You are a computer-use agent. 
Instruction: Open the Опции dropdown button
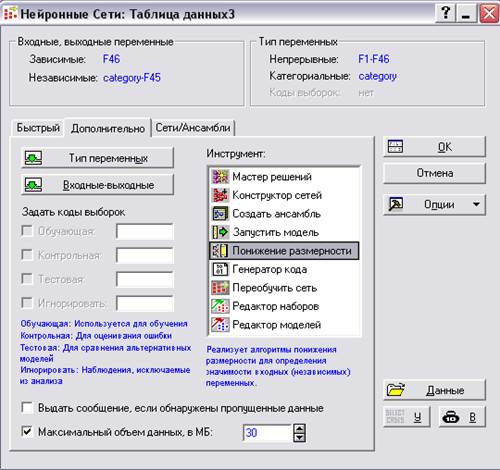point(435,204)
